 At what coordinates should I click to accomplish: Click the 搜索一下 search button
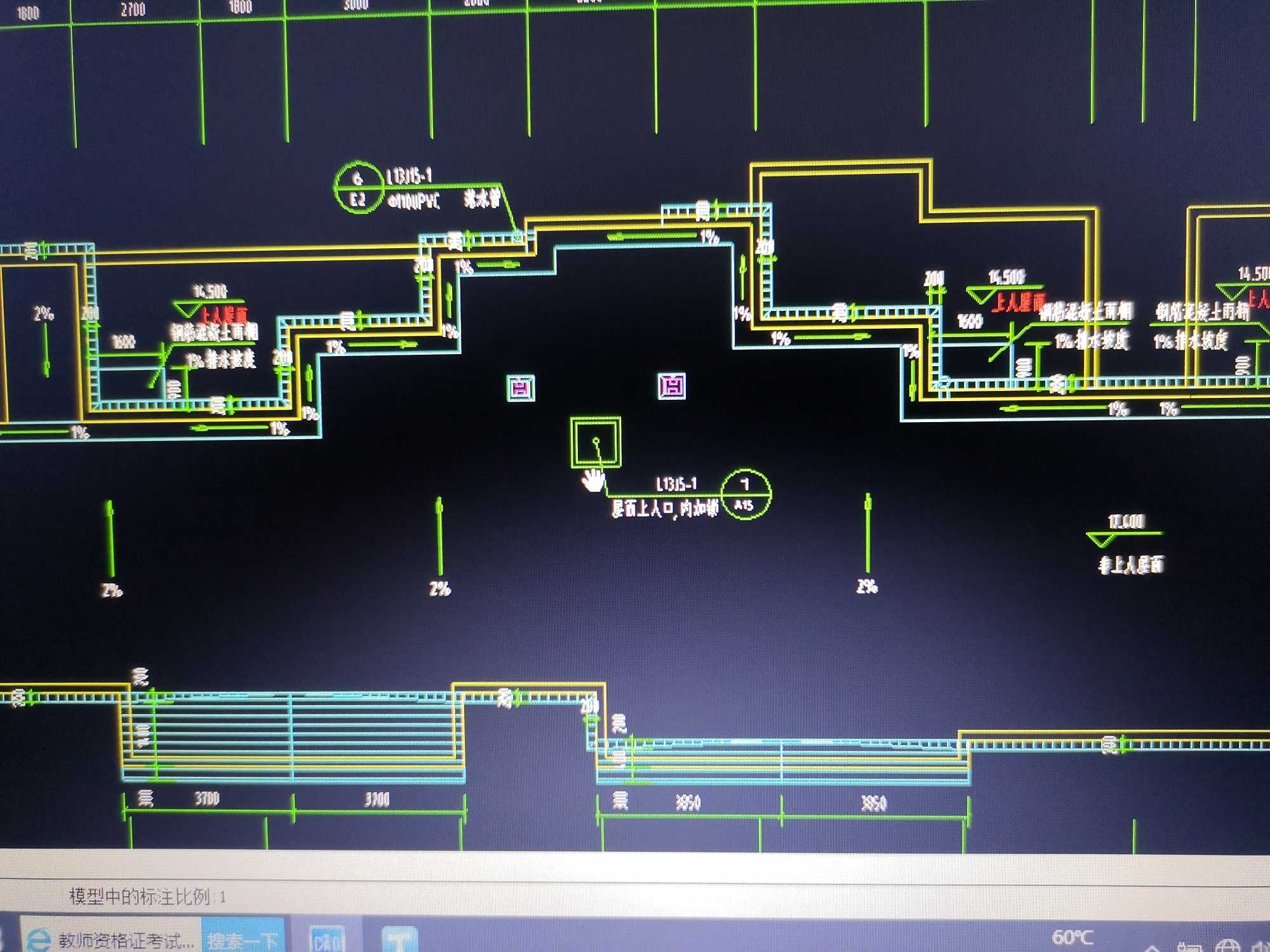click(x=243, y=939)
